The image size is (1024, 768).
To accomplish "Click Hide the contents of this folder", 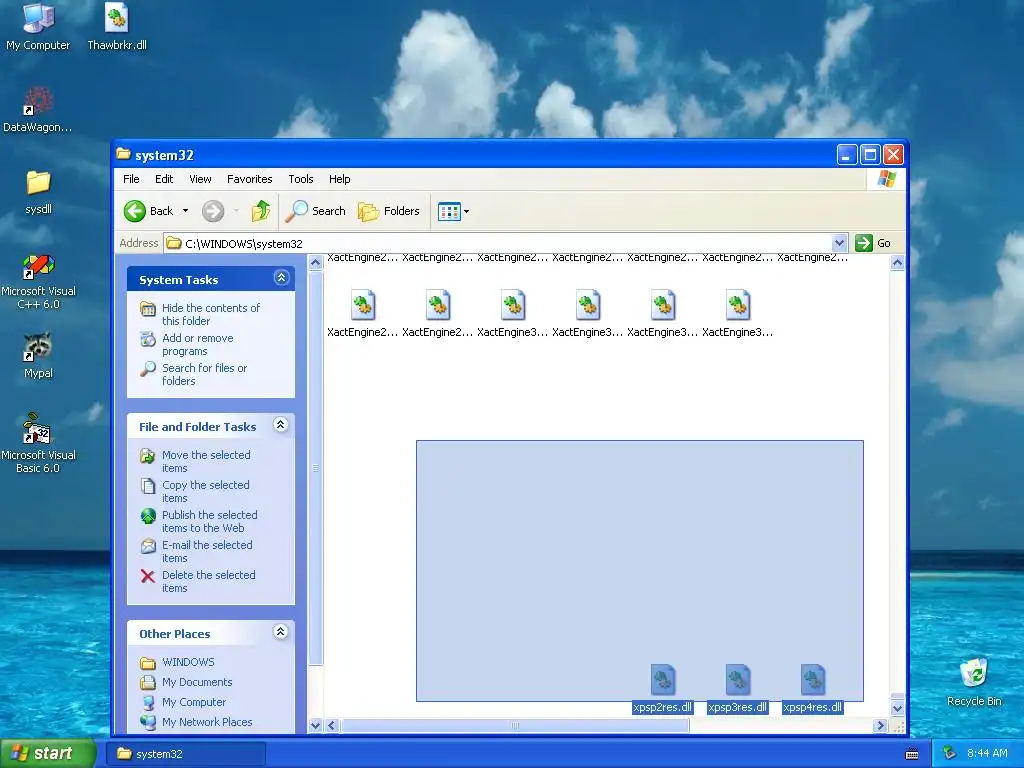I will [210, 314].
